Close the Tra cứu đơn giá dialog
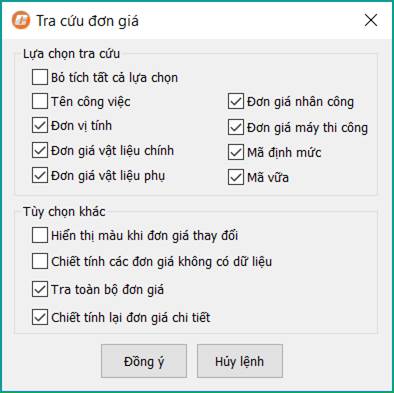 [371, 21]
